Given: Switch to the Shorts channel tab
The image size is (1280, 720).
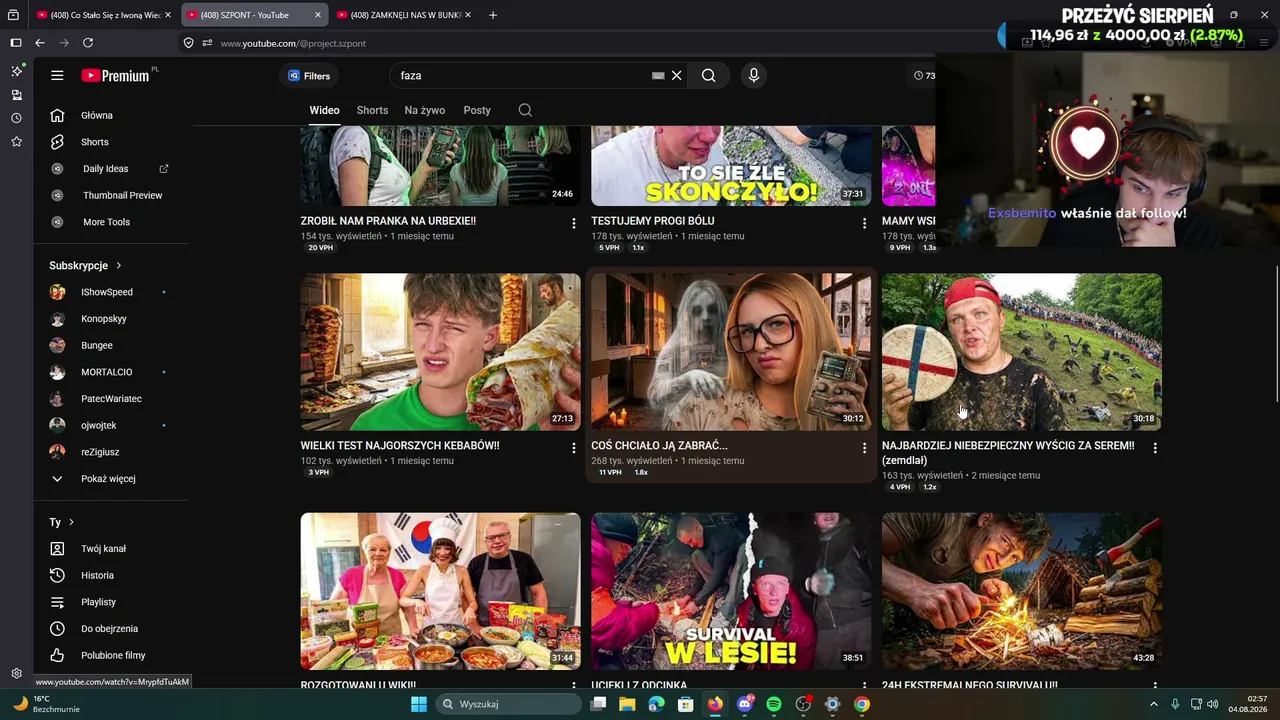Looking at the screenshot, I should pyautogui.click(x=372, y=110).
